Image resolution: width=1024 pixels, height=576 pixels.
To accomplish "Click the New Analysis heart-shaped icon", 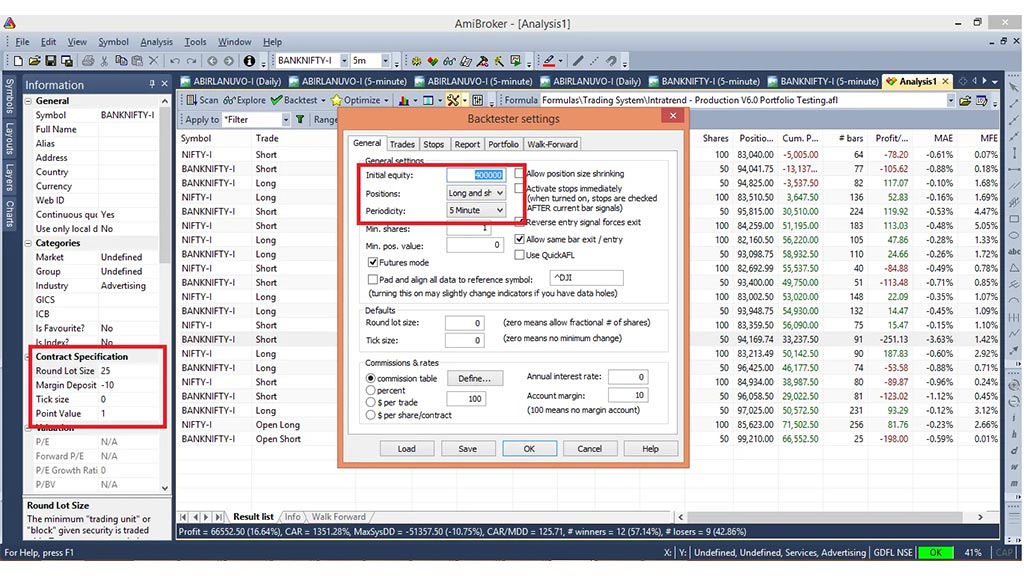I will pyautogui.click(x=432, y=61).
